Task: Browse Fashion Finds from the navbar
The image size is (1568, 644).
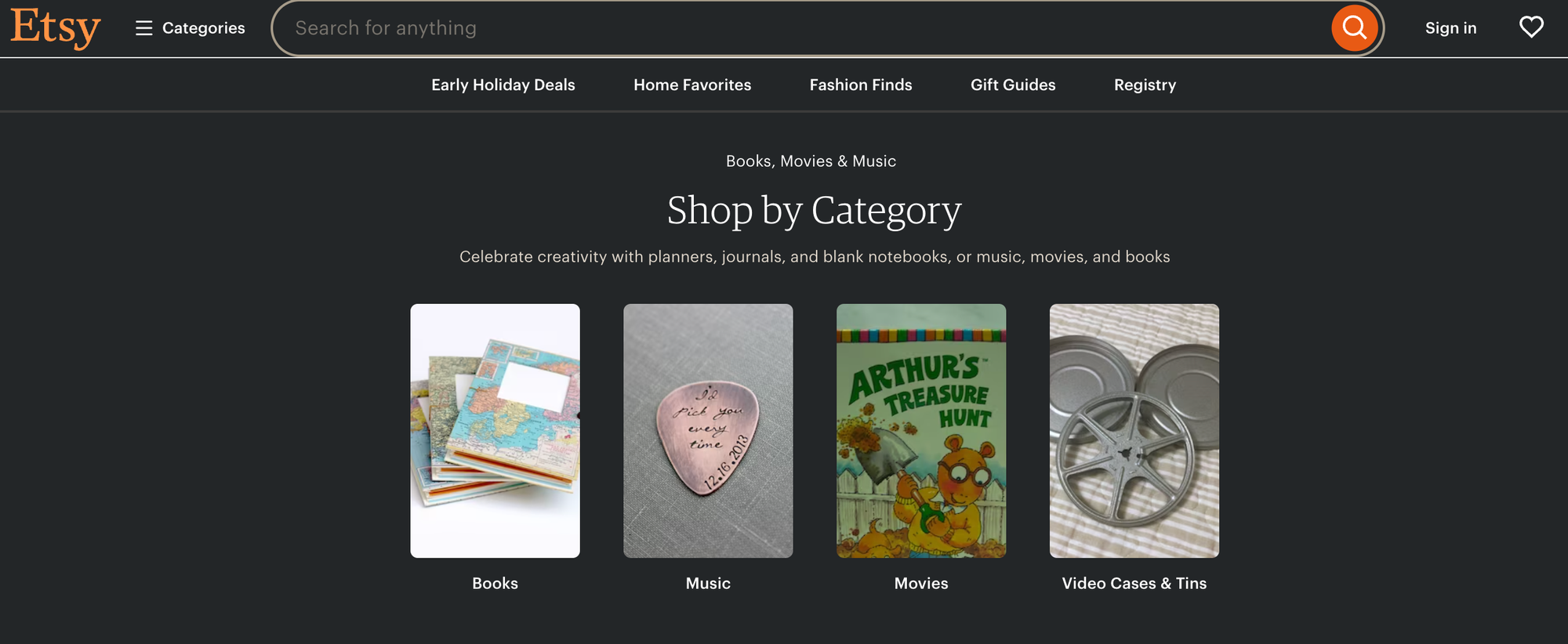Action: 860,85
